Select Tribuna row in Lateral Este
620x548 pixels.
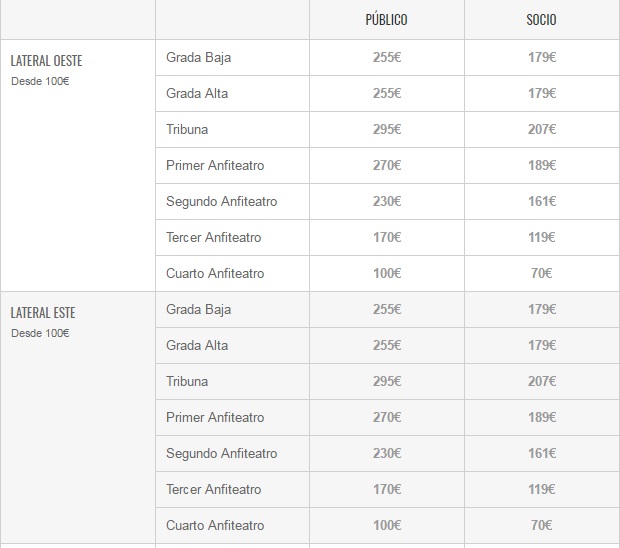tap(187, 381)
